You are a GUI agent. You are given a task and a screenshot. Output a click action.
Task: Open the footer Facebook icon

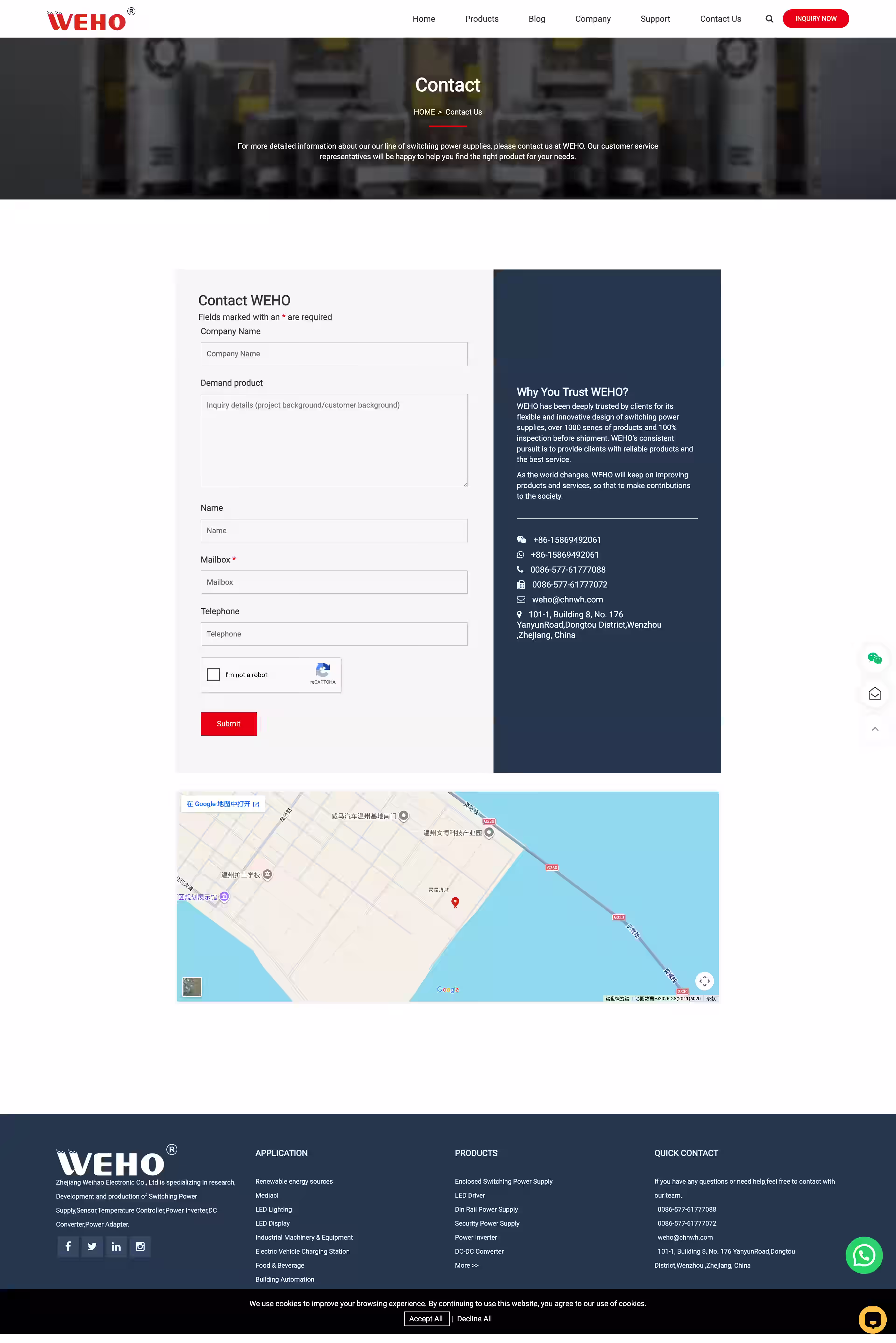pos(68,1246)
